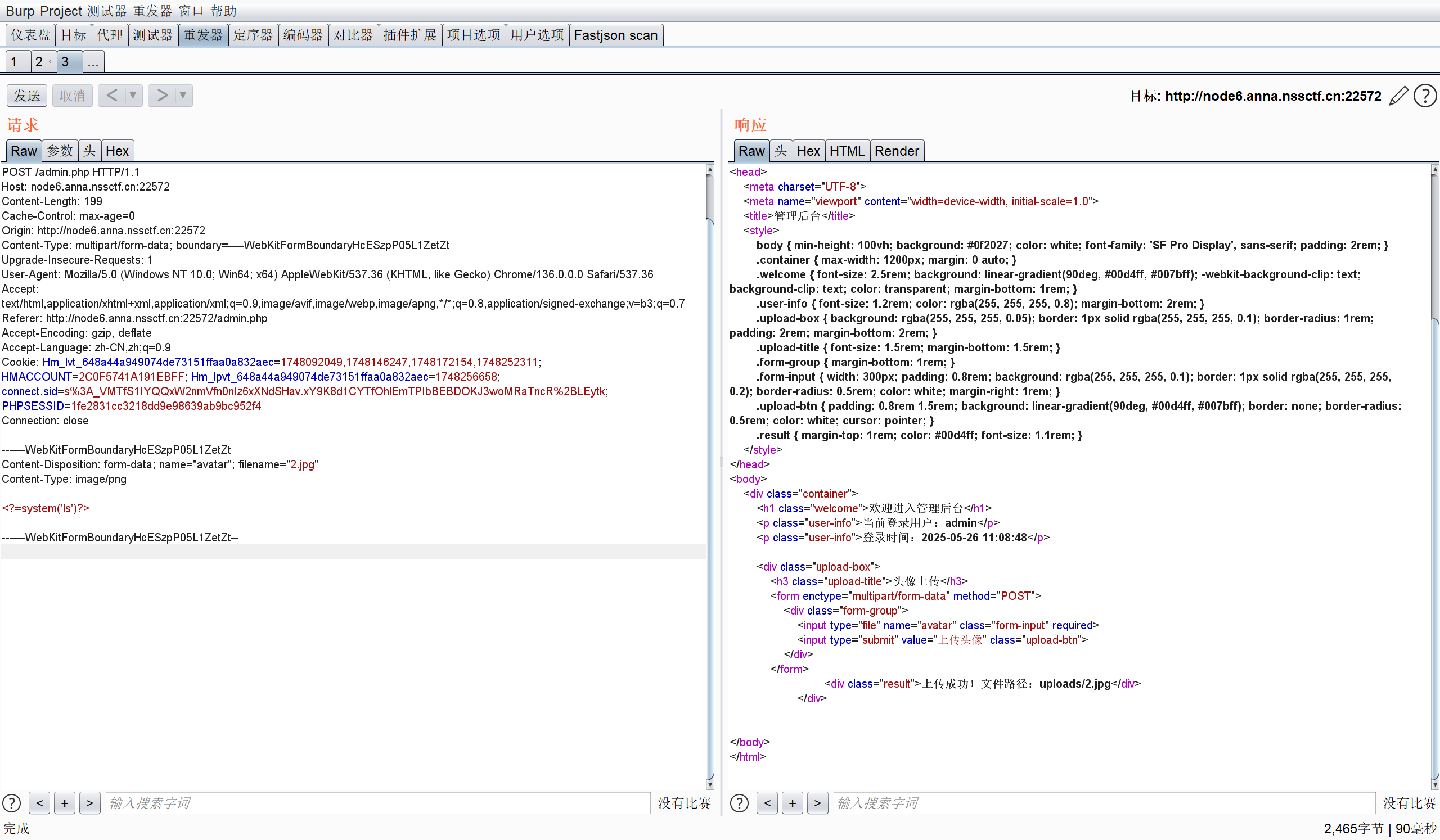This screenshot has width=1440, height=840.
Task: Click the response search help question icon
Action: (x=739, y=803)
